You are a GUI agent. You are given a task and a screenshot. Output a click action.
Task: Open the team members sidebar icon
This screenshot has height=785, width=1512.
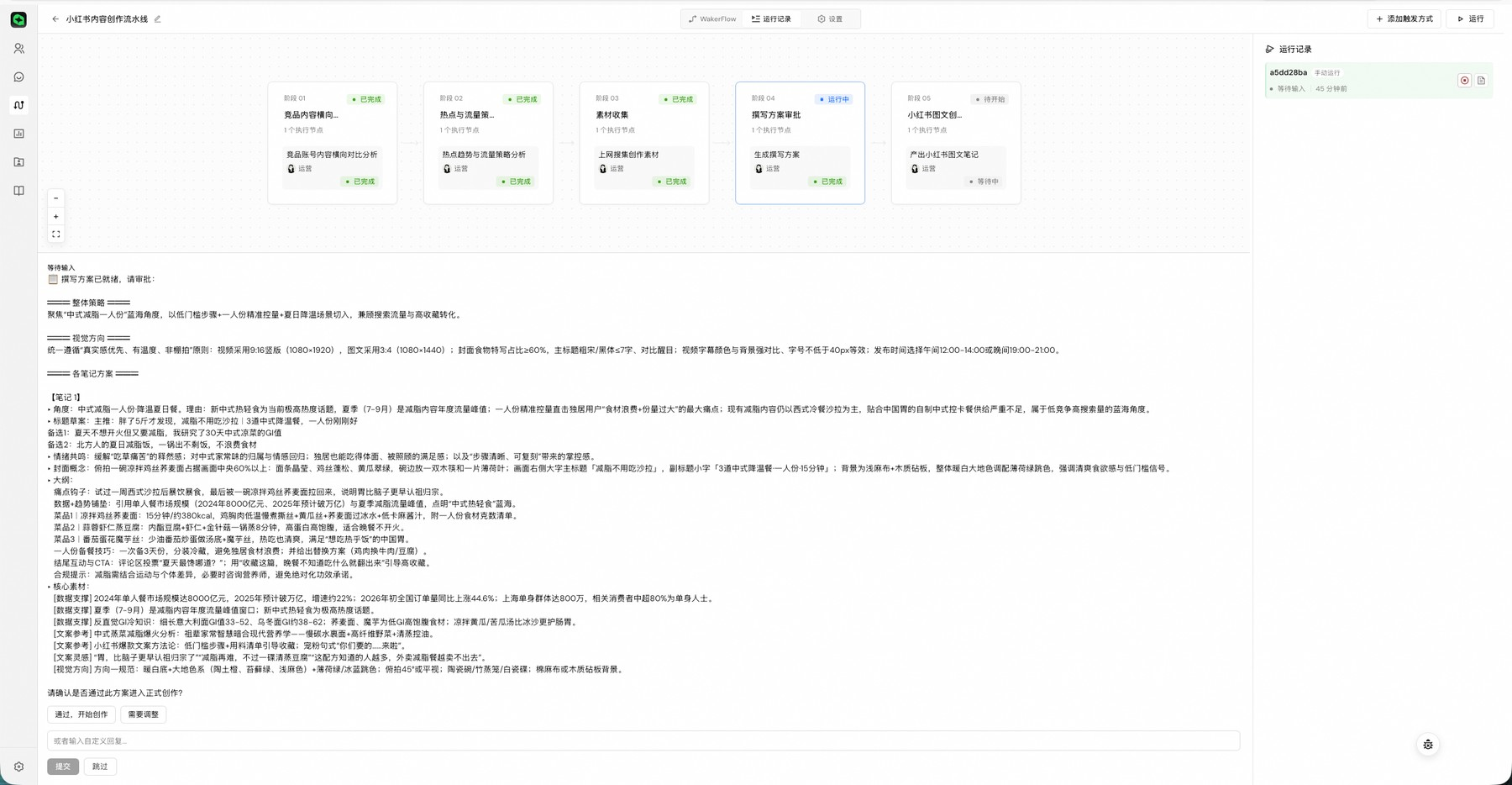[x=18, y=49]
